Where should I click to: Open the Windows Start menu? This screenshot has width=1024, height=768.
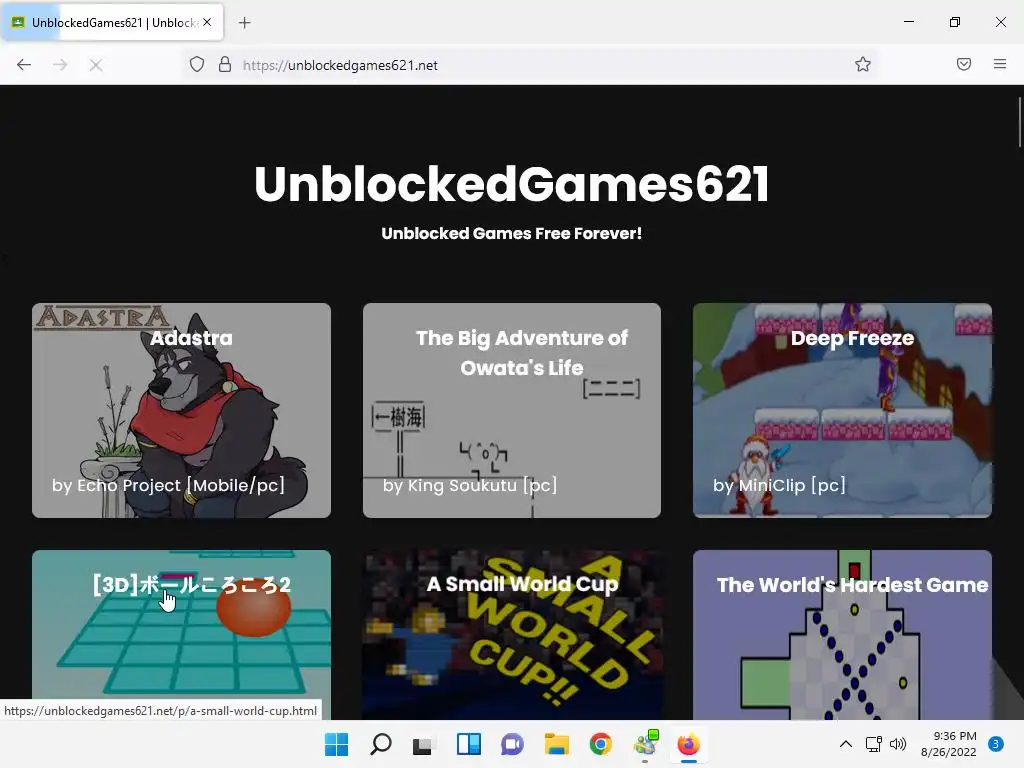point(337,744)
